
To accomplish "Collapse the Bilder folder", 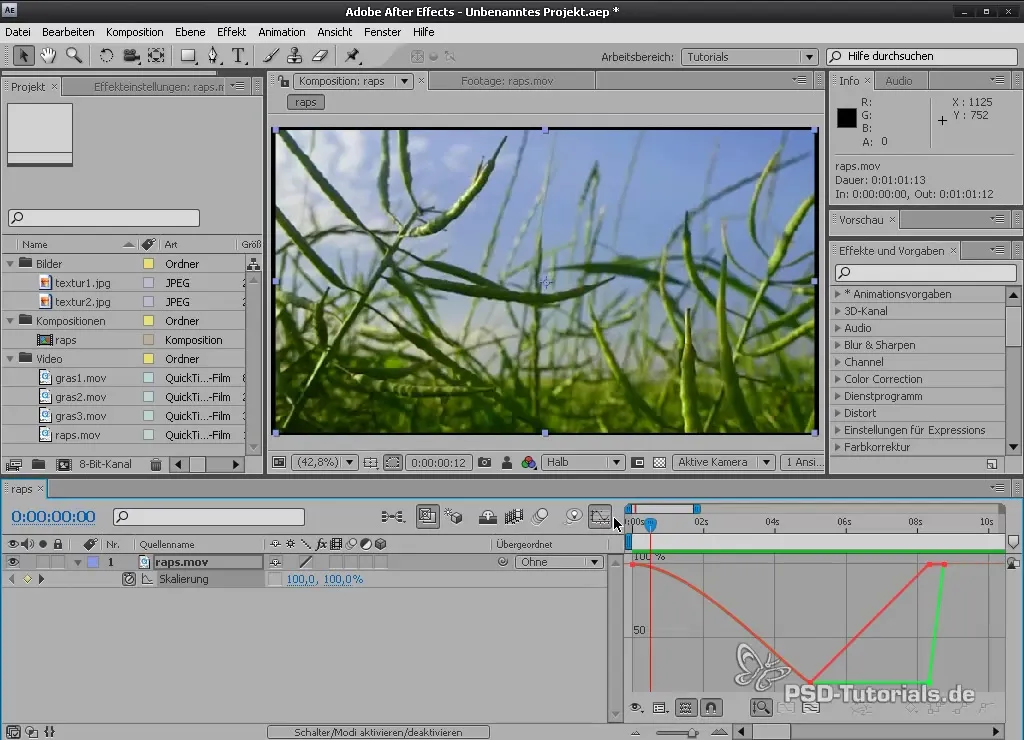I will 10,264.
